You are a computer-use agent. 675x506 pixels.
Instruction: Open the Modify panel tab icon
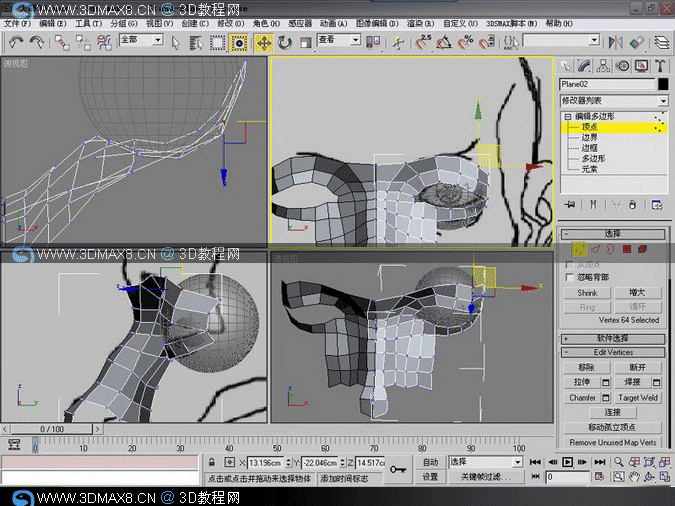(585, 66)
